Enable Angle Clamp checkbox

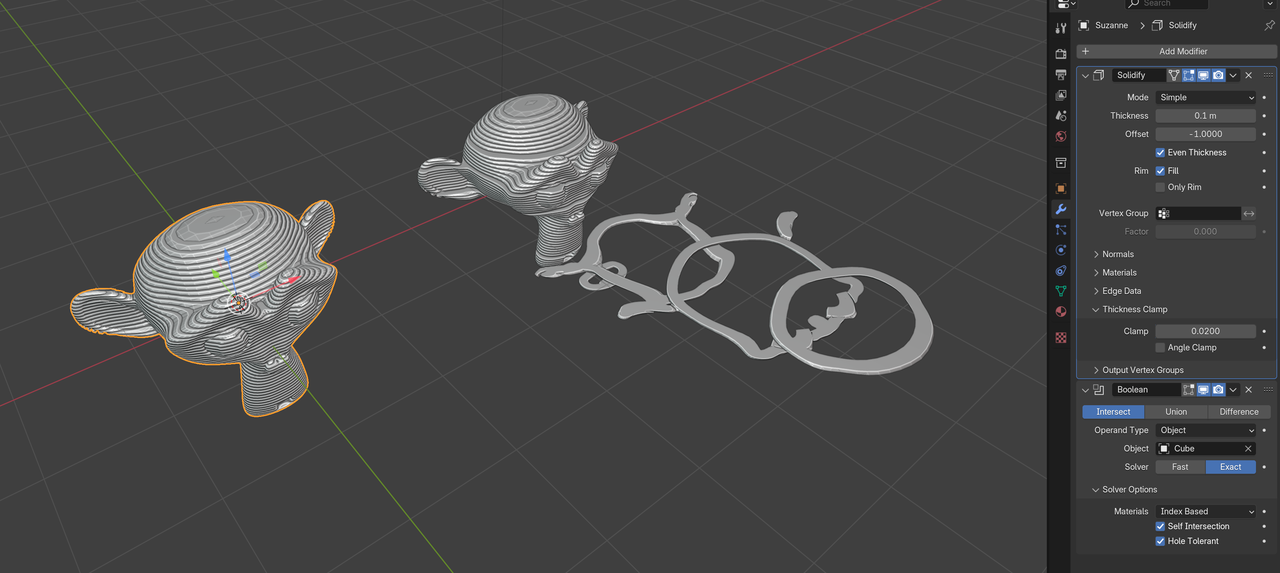(x=1160, y=347)
